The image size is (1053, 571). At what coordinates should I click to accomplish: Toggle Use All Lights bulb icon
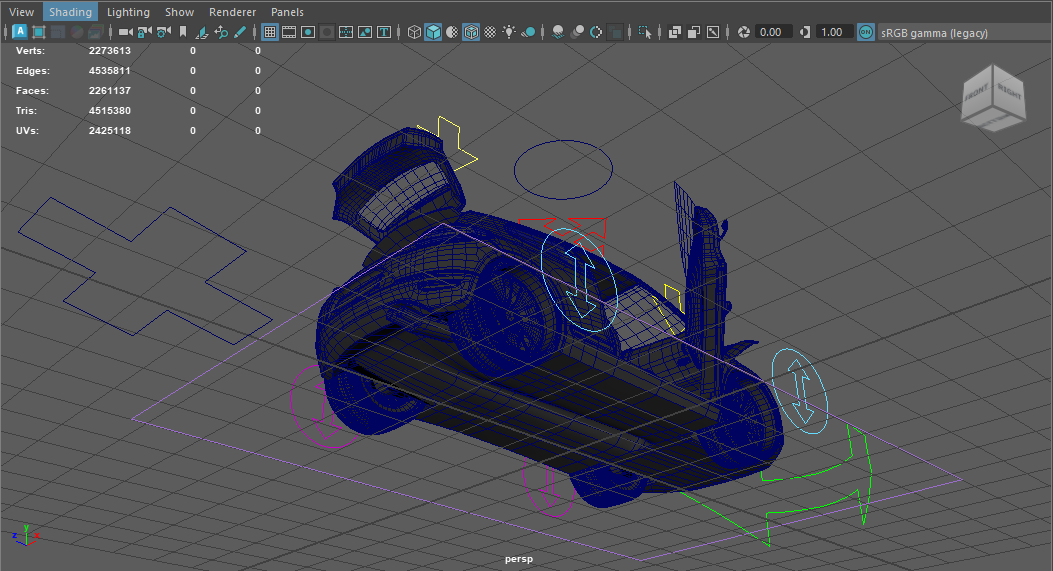tap(510, 32)
